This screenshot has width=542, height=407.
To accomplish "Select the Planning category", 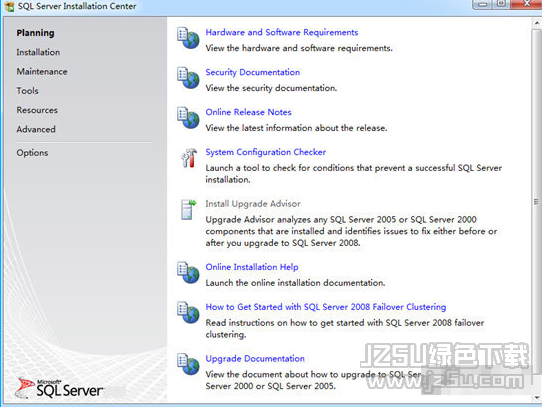I will click(x=35, y=33).
